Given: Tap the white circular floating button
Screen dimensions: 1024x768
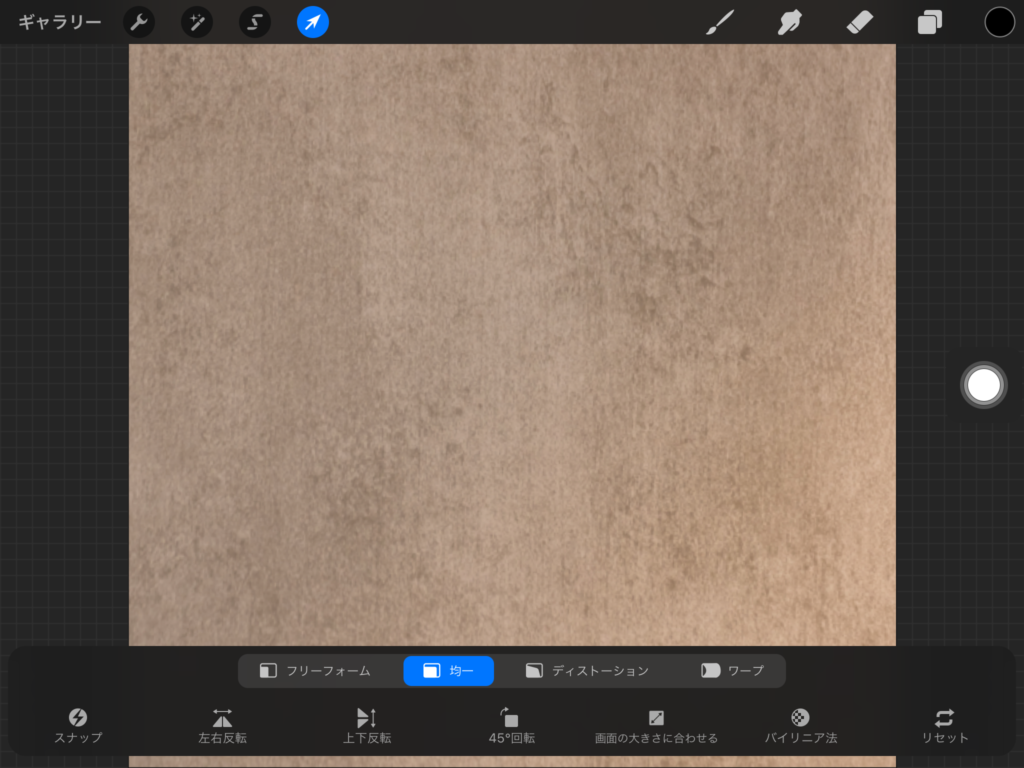Looking at the screenshot, I should (x=984, y=385).
